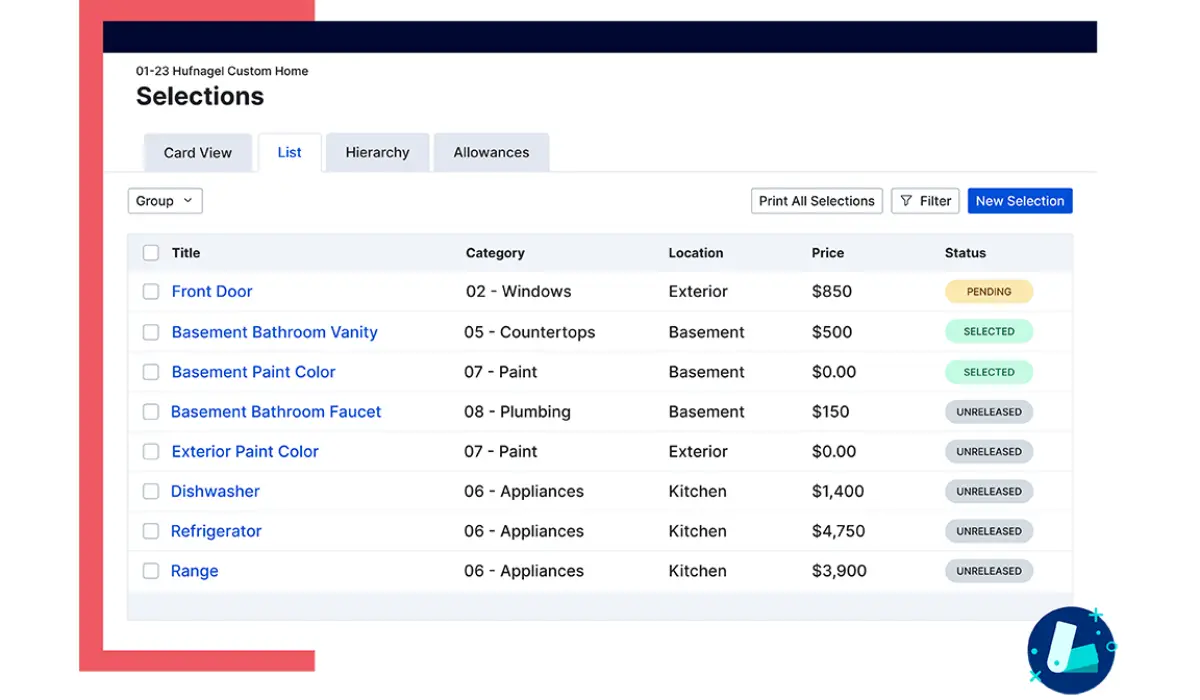
Task: Click UNRELEASED badge for Exterior Paint Color
Action: 989,452
